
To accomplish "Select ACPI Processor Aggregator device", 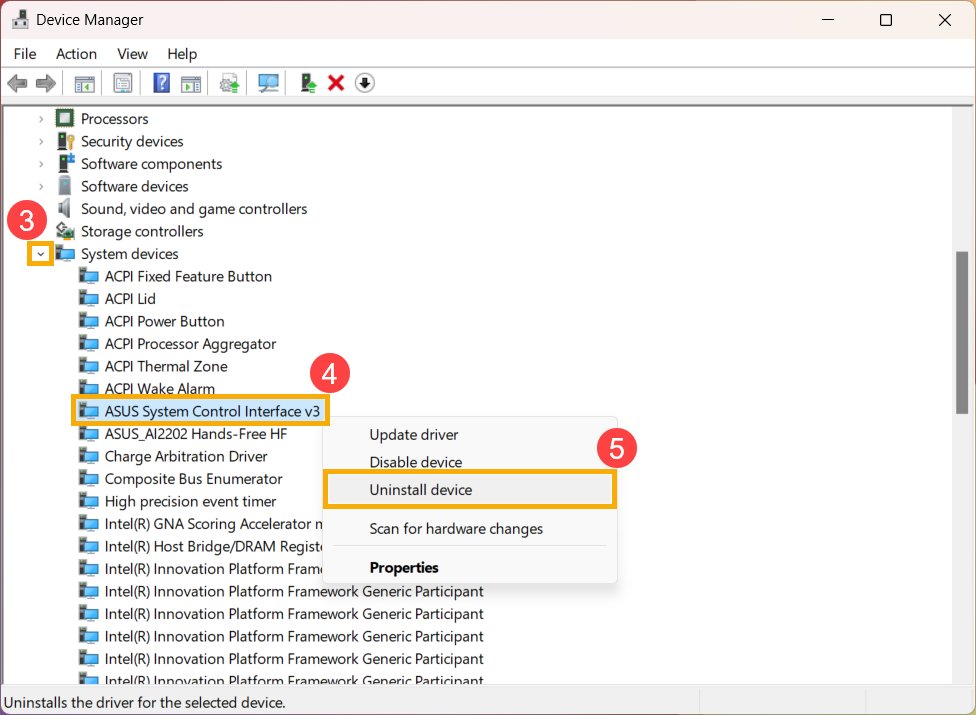I will point(190,343).
